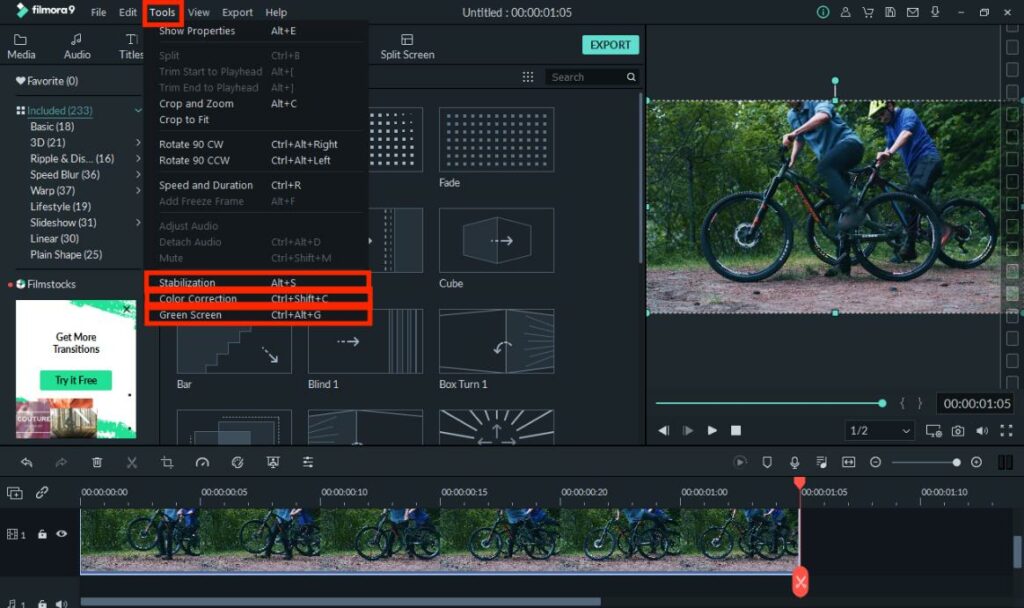Viewport: 1024px width, 608px height.
Task: Step back one frame in preview
Action: (664, 431)
